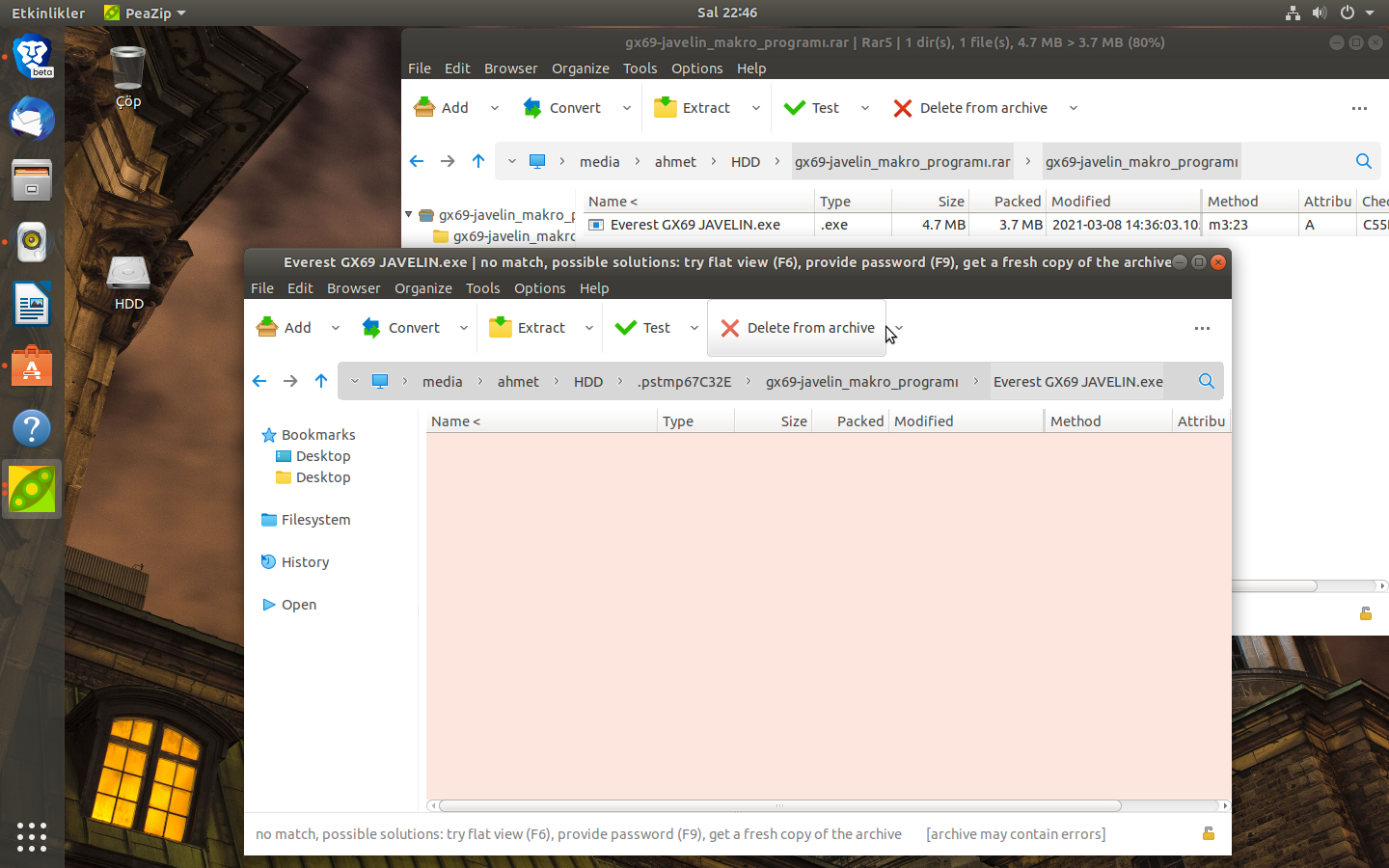Select Everest GX69 JAVELIN.exe breadcrumb

click(x=1078, y=382)
